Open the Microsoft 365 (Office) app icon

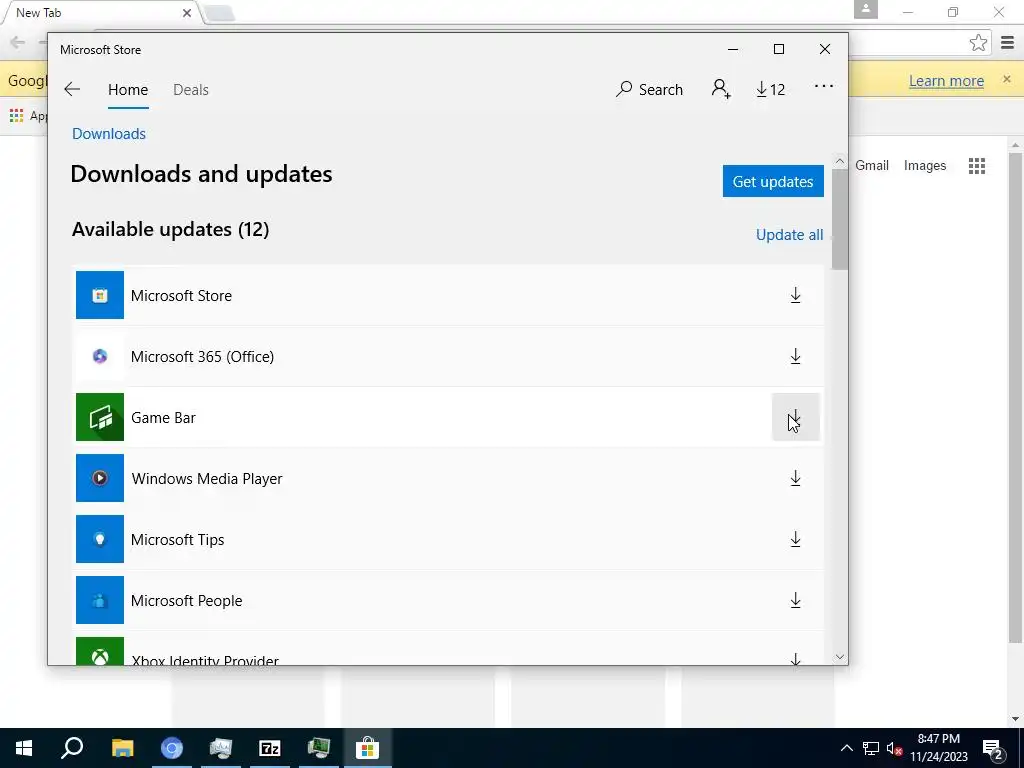pyautogui.click(x=100, y=357)
